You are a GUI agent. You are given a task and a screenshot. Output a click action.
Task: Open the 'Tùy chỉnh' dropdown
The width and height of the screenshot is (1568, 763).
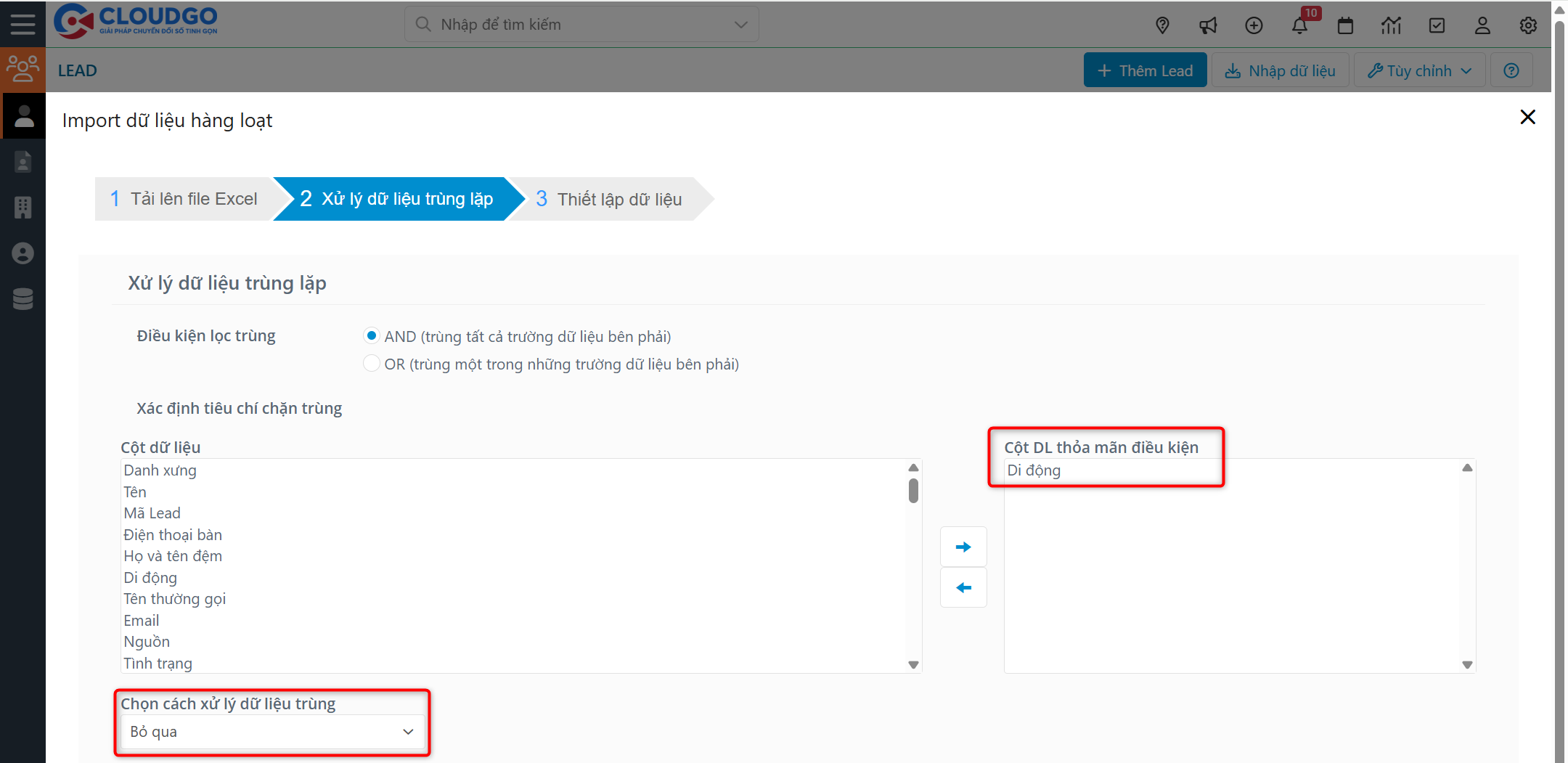pyautogui.click(x=1419, y=70)
